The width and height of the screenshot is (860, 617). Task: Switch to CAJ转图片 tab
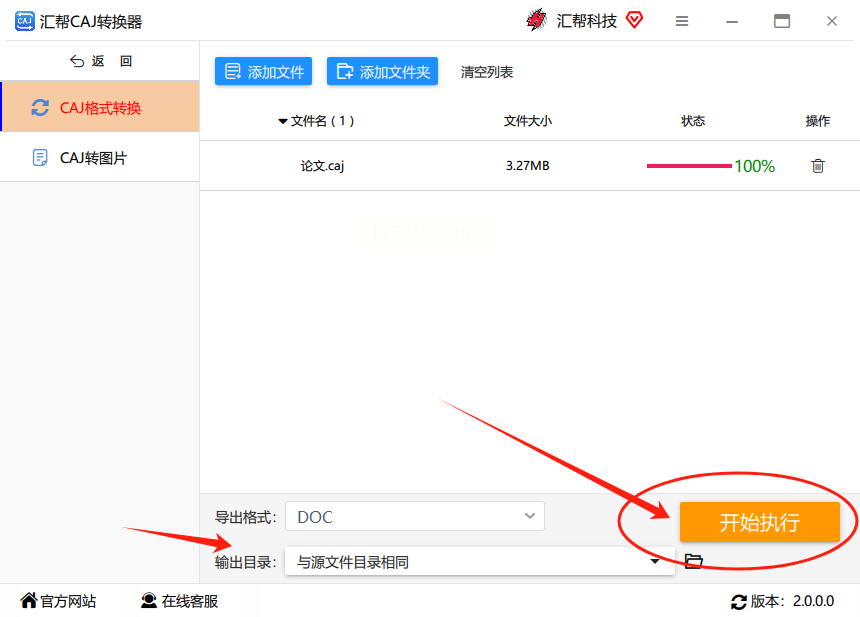click(100, 158)
